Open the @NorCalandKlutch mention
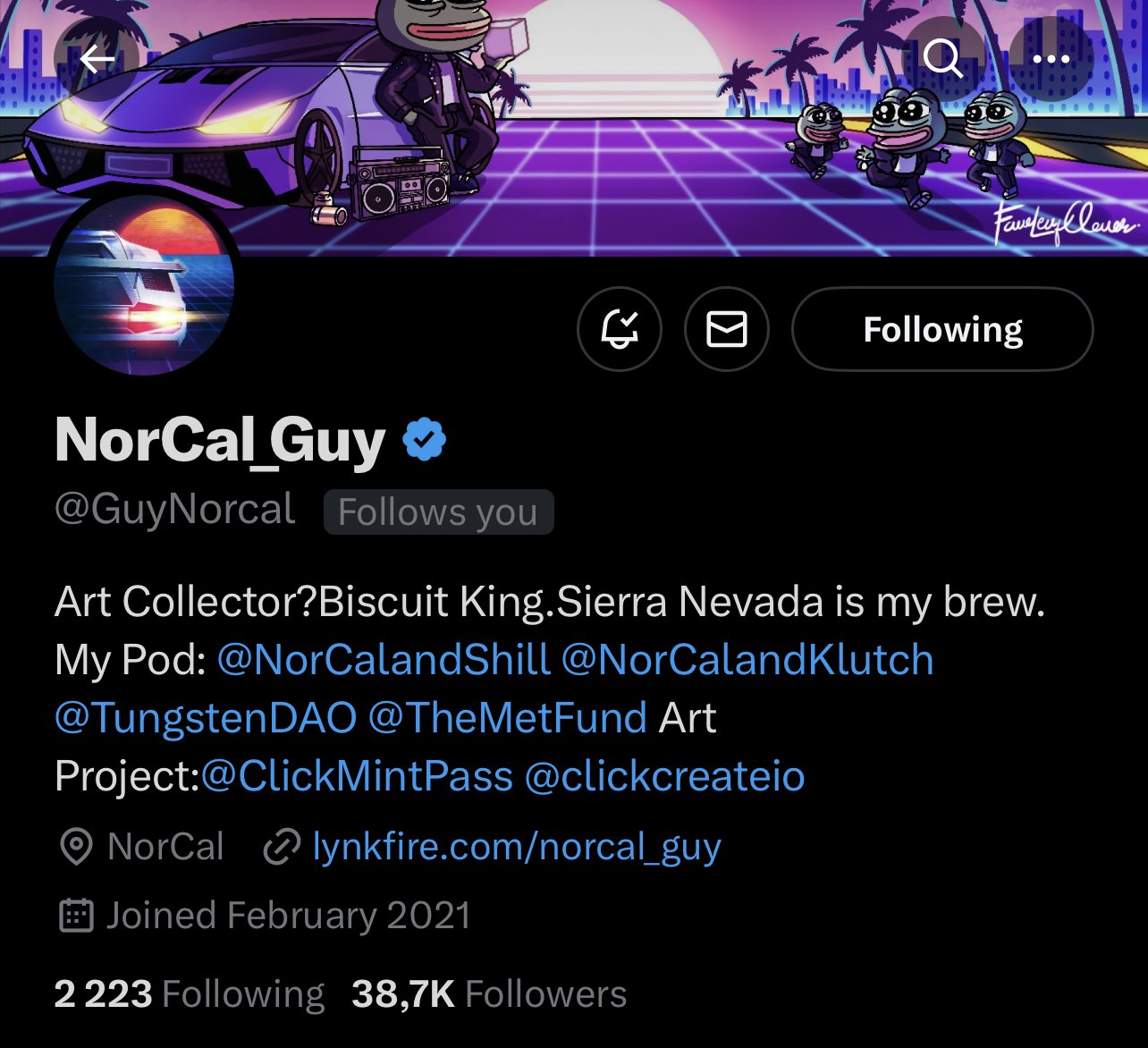 click(747, 660)
